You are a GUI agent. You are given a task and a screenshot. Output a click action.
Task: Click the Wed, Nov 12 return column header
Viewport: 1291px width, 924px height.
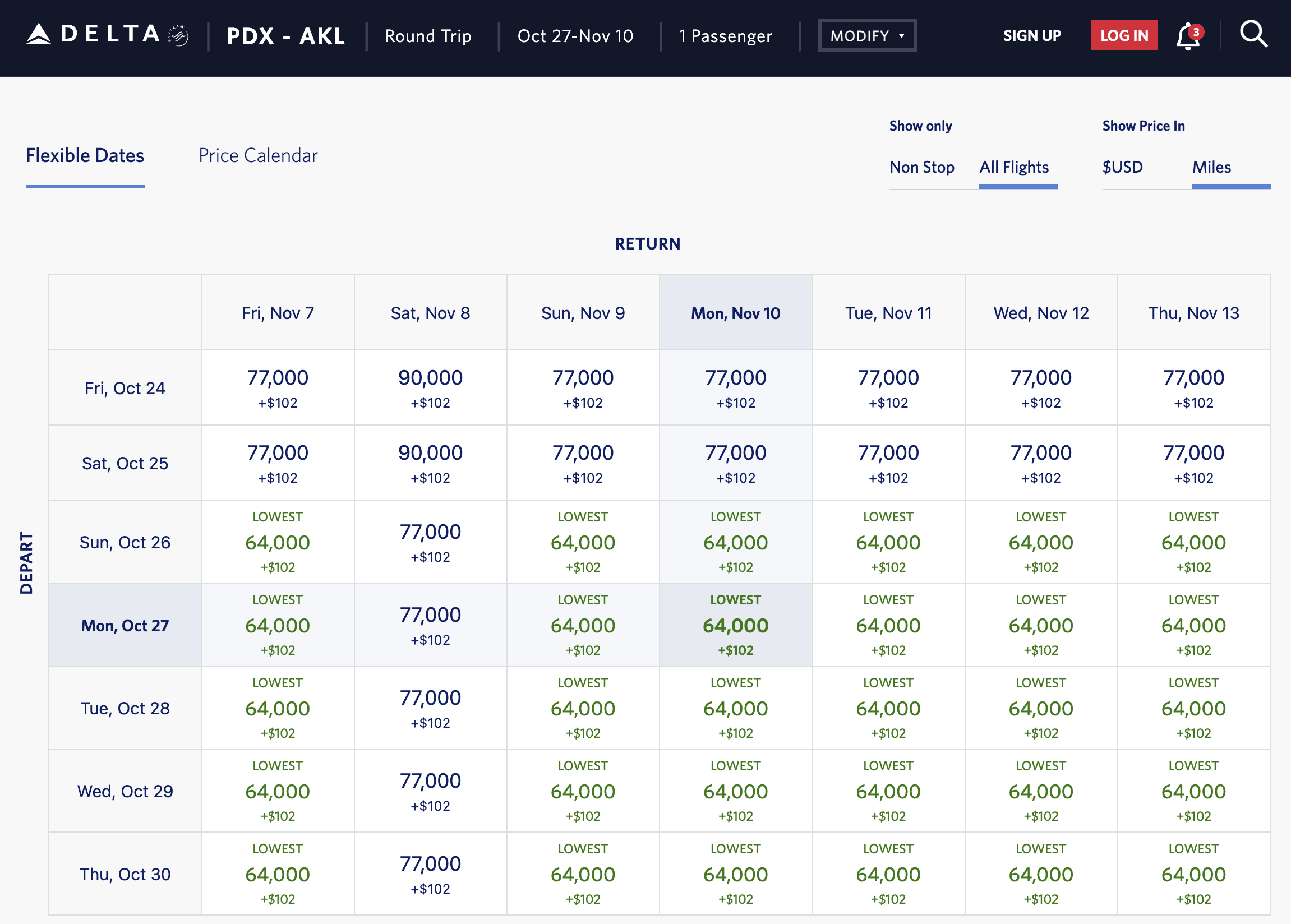point(1041,313)
